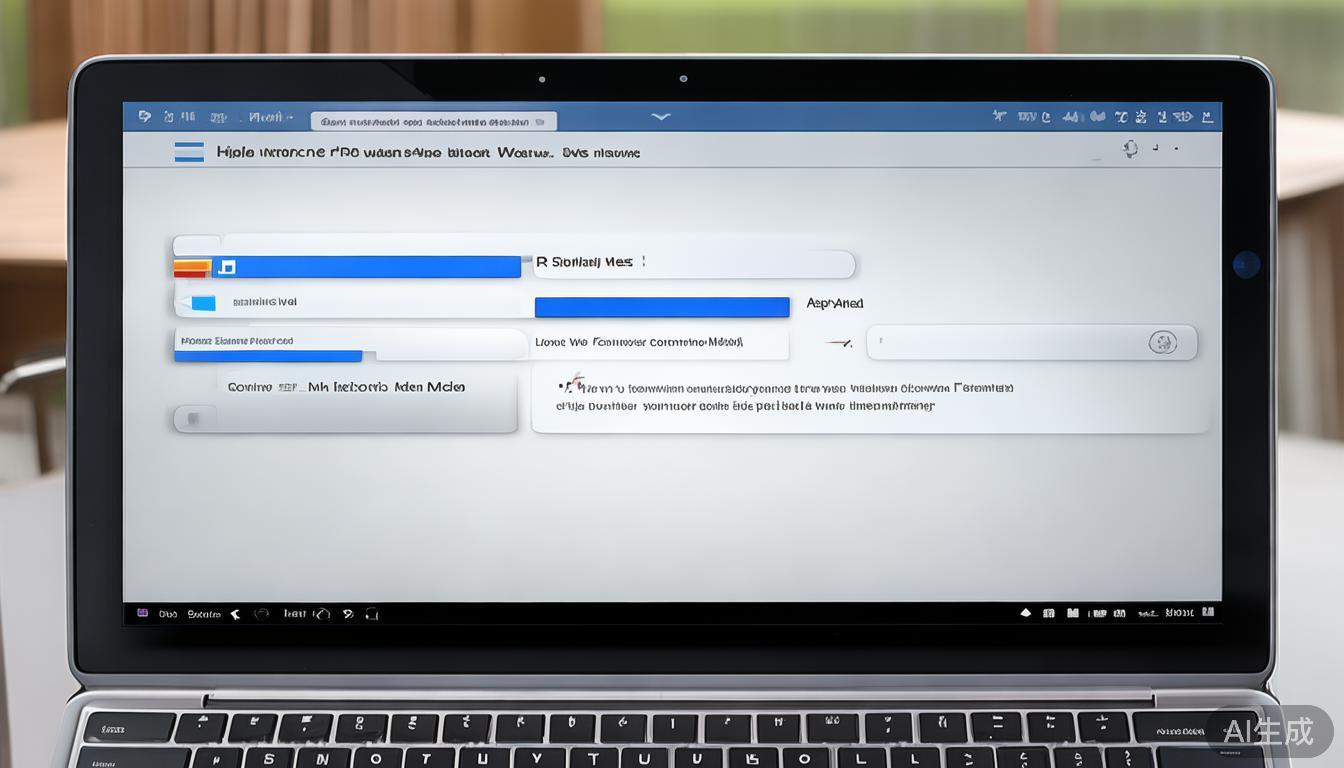Click the rightmost icon in the top title bar
The width and height of the screenshot is (1344, 768).
click(1208, 117)
